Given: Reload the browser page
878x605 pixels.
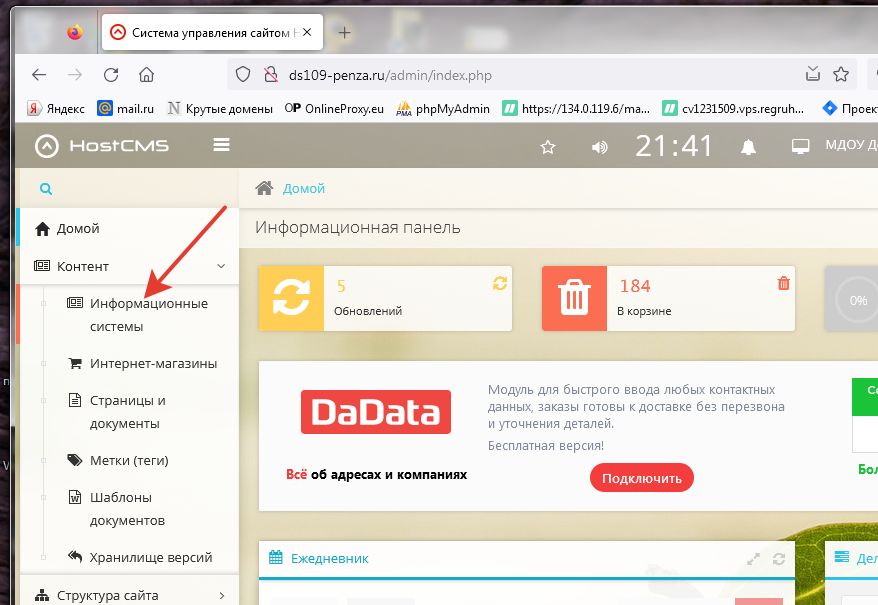Looking at the screenshot, I should (x=111, y=75).
